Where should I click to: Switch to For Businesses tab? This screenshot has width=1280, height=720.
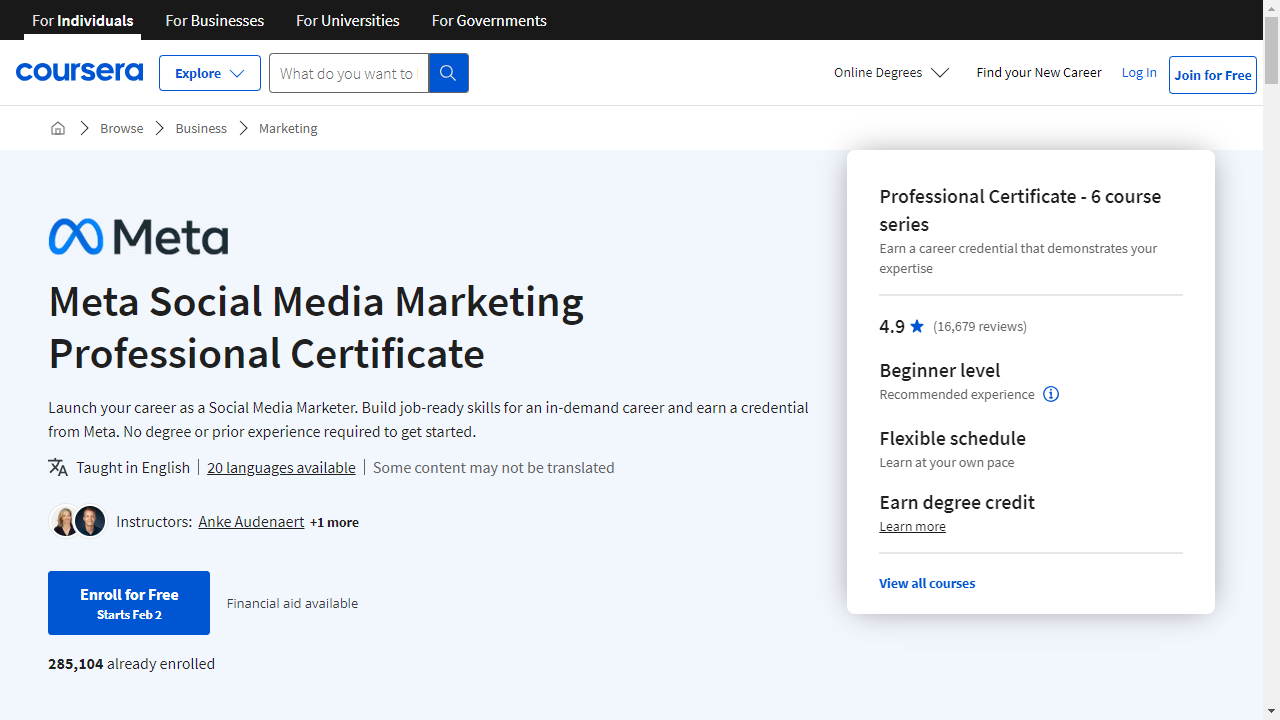[215, 20]
